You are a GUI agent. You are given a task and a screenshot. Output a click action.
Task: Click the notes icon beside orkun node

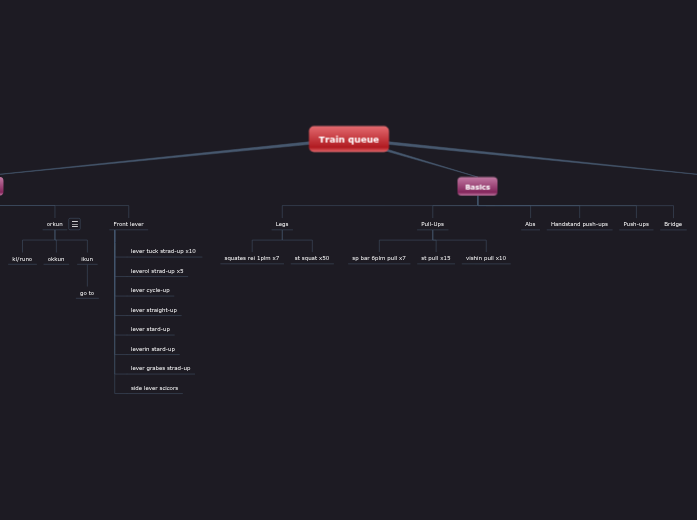[75, 224]
